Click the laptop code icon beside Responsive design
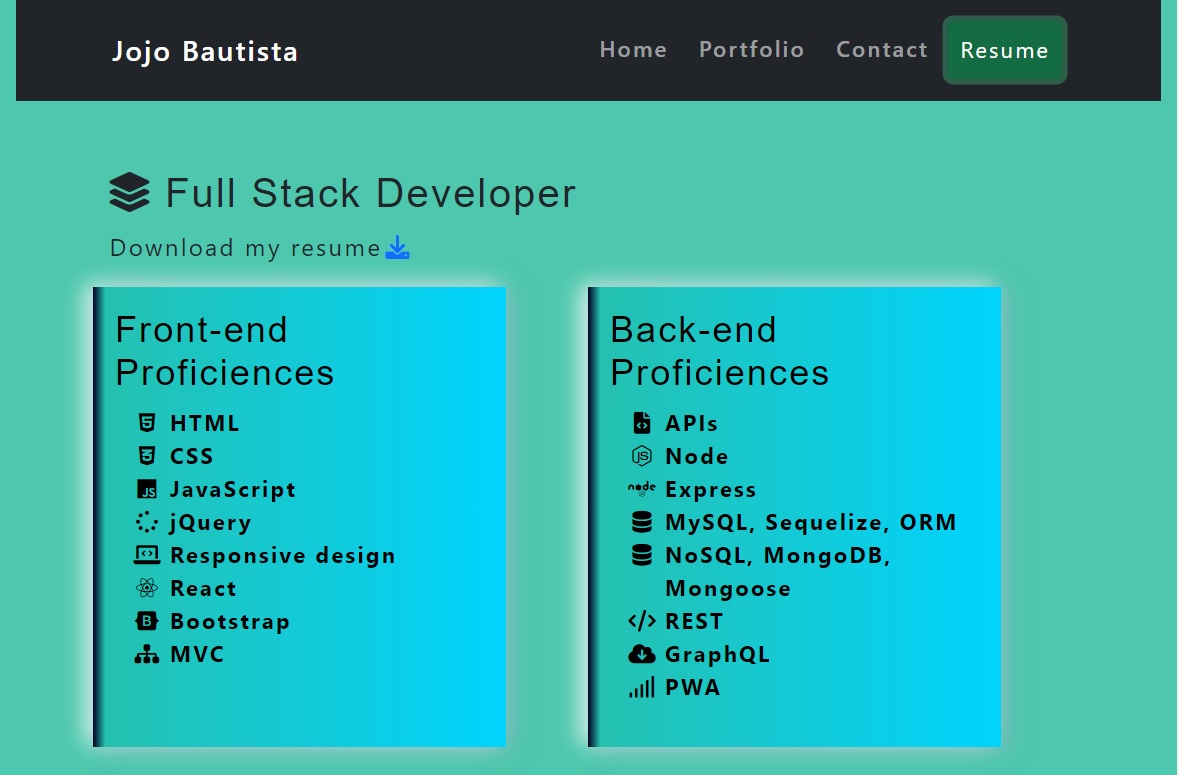Screen dimensions: 1179x775 pos(147,555)
